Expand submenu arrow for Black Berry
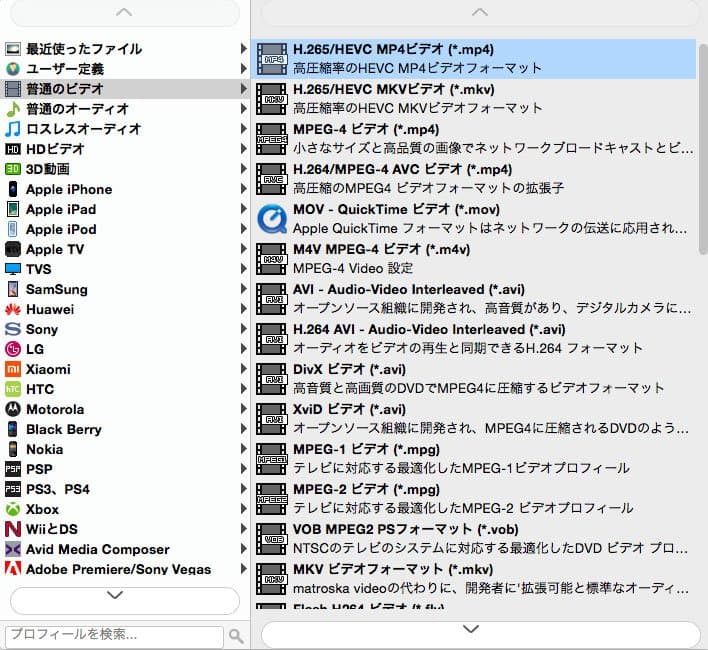This screenshot has width=708, height=650. click(x=244, y=429)
